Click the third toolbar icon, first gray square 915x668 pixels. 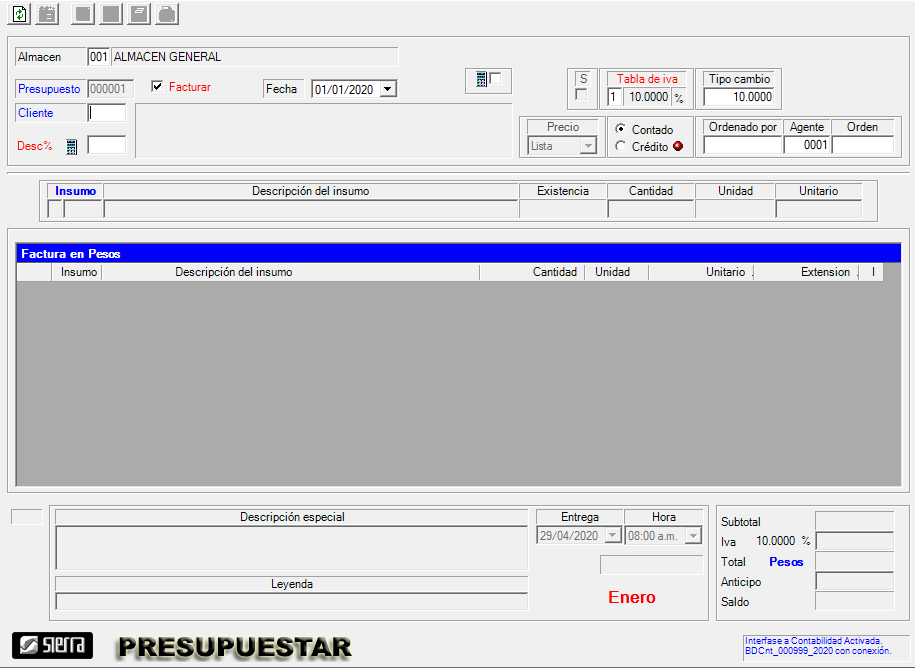(x=84, y=14)
